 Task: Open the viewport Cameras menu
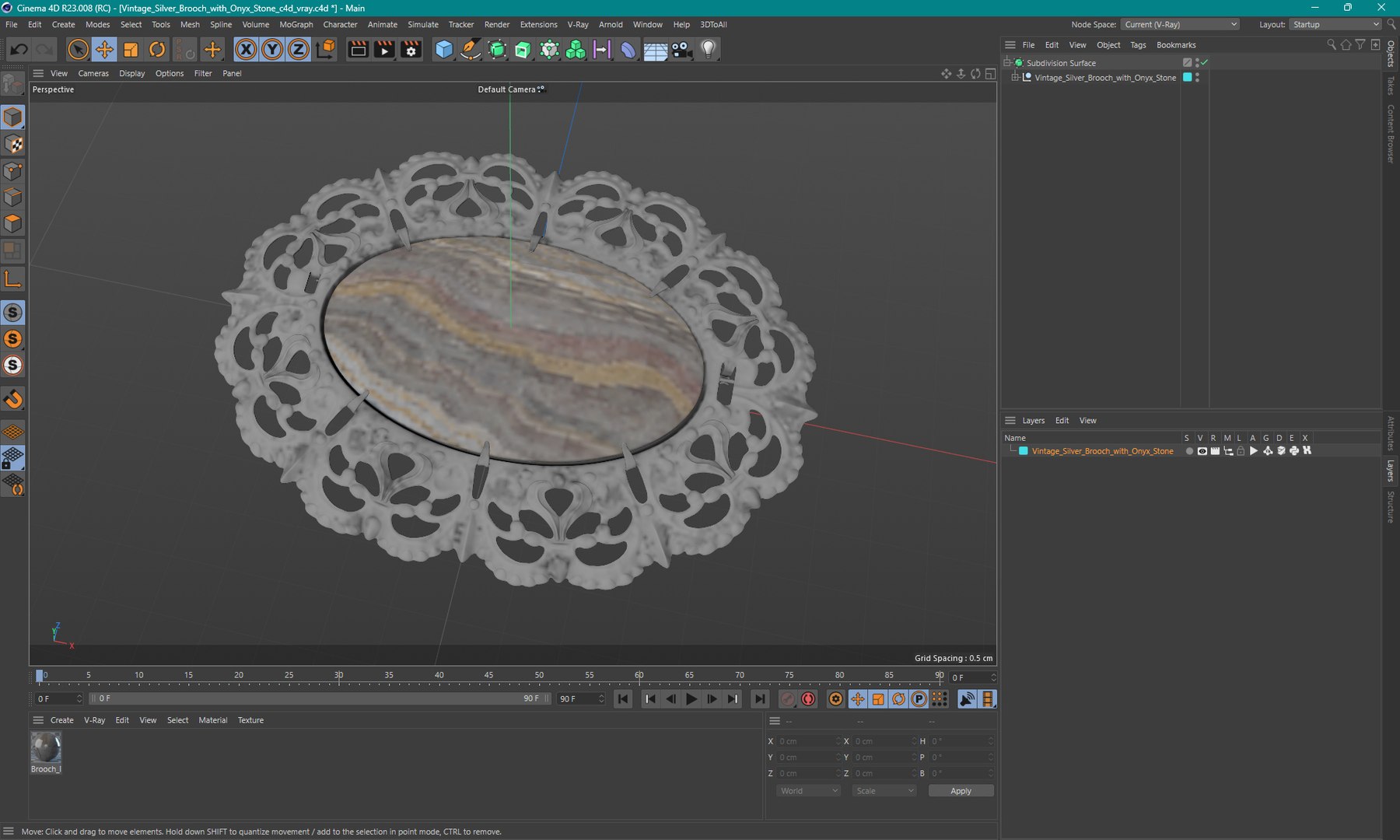click(x=93, y=73)
